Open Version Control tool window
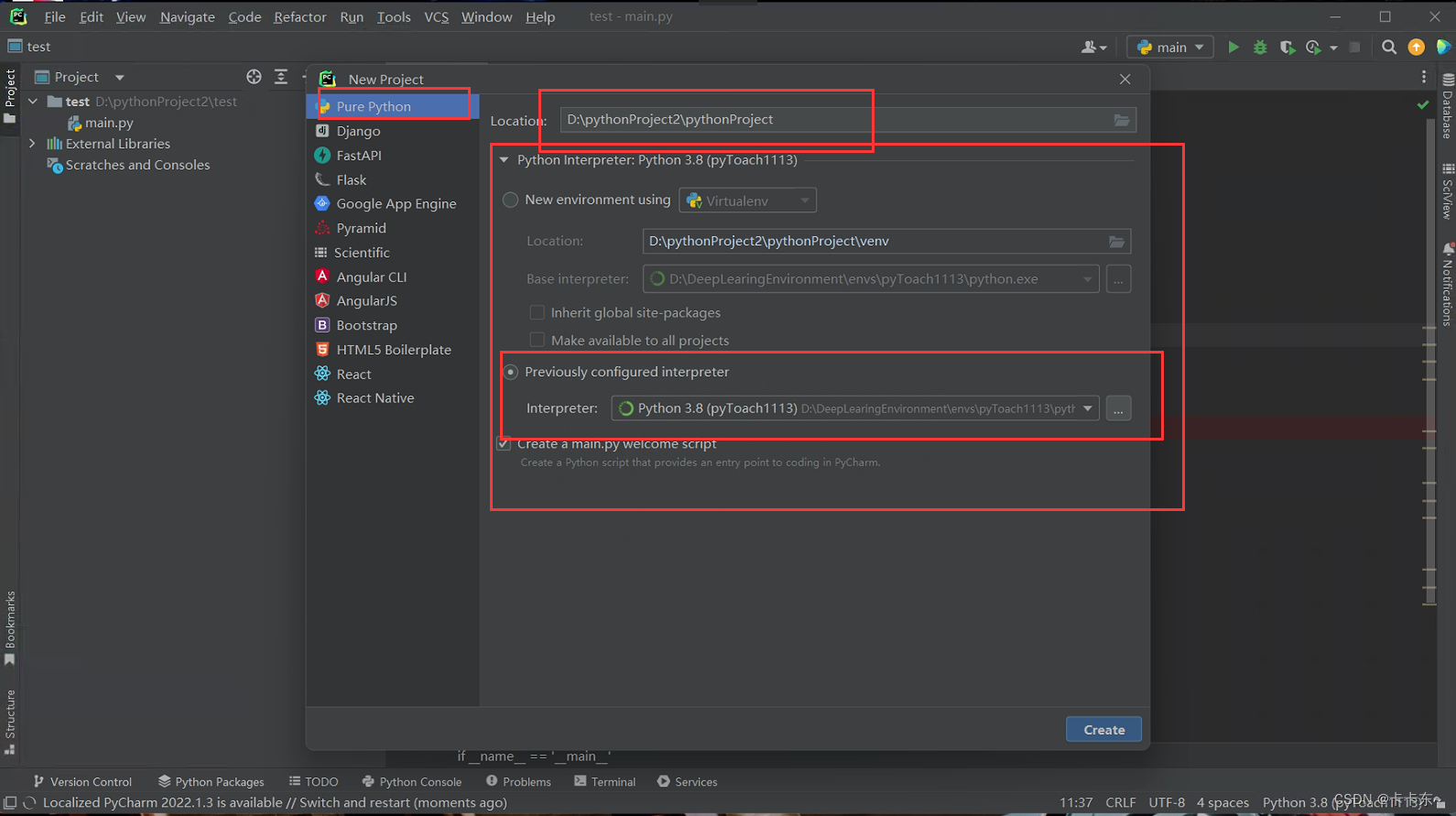 coord(82,781)
